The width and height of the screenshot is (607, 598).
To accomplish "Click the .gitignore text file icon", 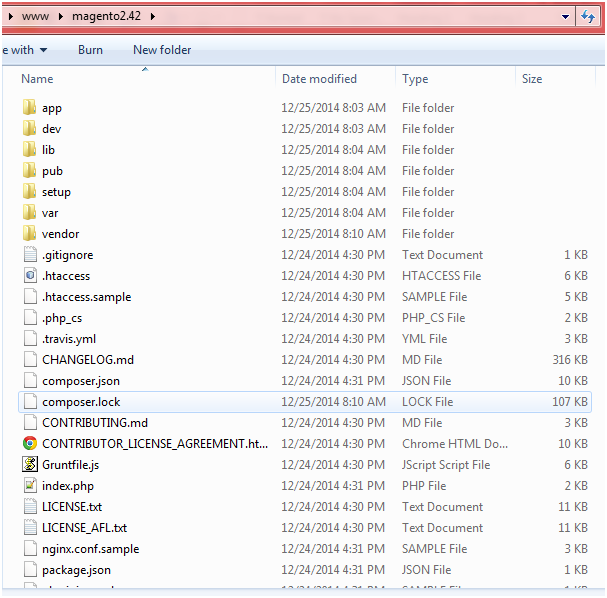I will pyautogui.click(x=30, y=255).
